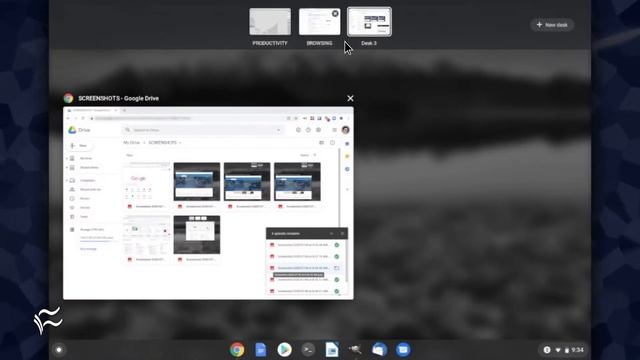Open the SCREENSHOTS - Google Drive window preview
Image resolution: width=640 pixels, height=360 pixels.
click(x=208, y=203)
